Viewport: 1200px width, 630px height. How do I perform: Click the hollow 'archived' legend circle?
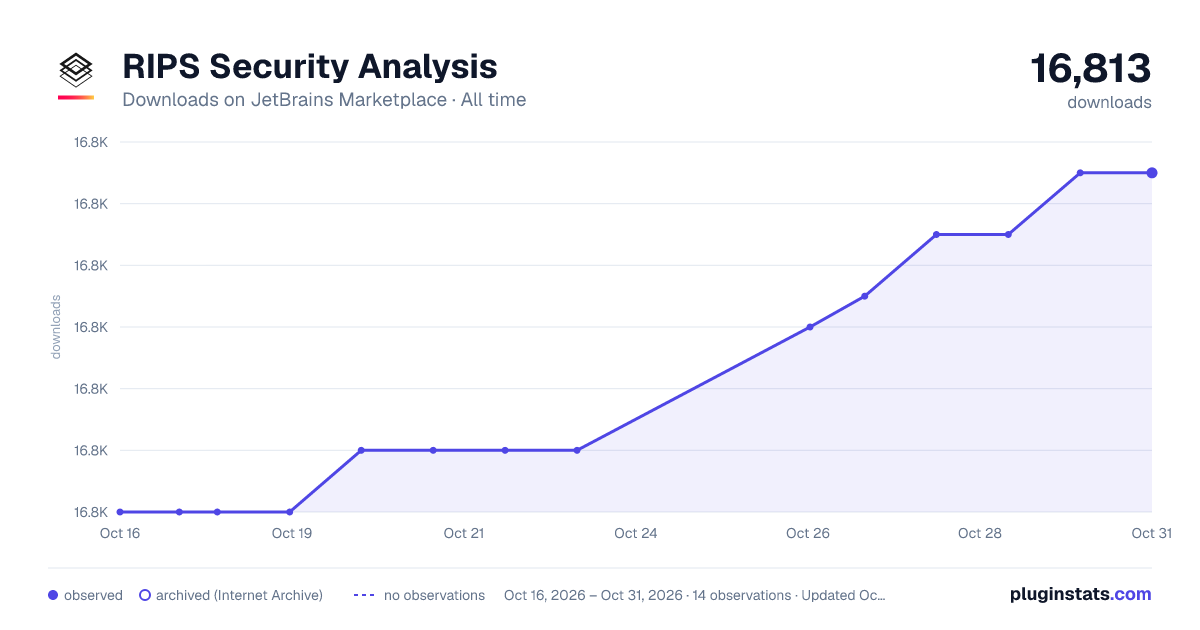pos(145,595)
